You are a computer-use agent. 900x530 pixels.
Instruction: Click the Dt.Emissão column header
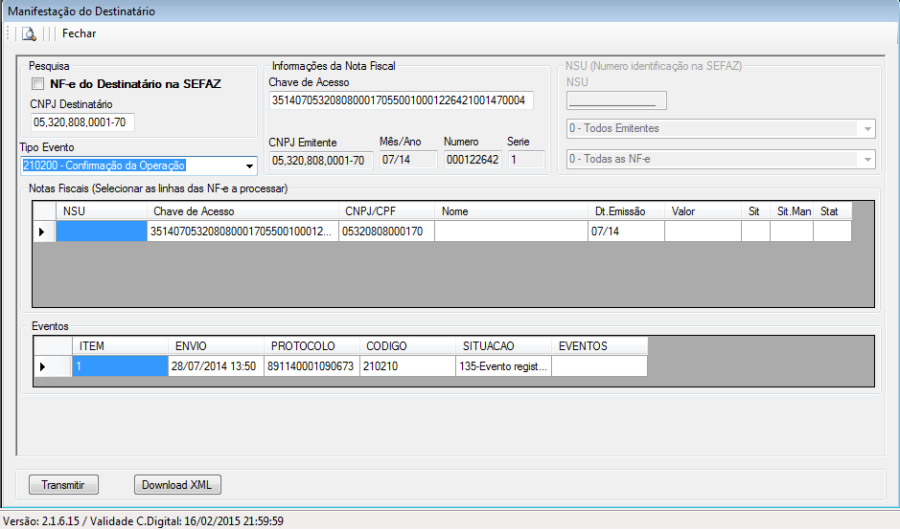(x=626, y=211)
